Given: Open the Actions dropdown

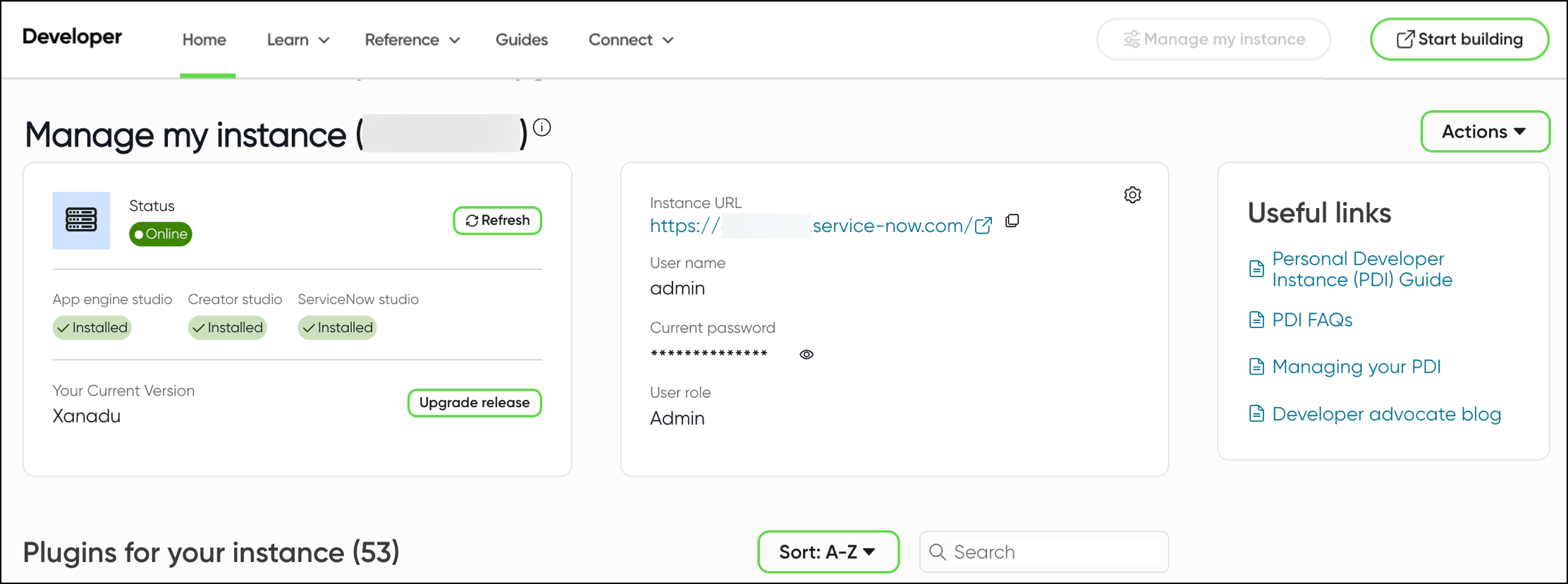Looking at the screenshot, I should 1484,131.
